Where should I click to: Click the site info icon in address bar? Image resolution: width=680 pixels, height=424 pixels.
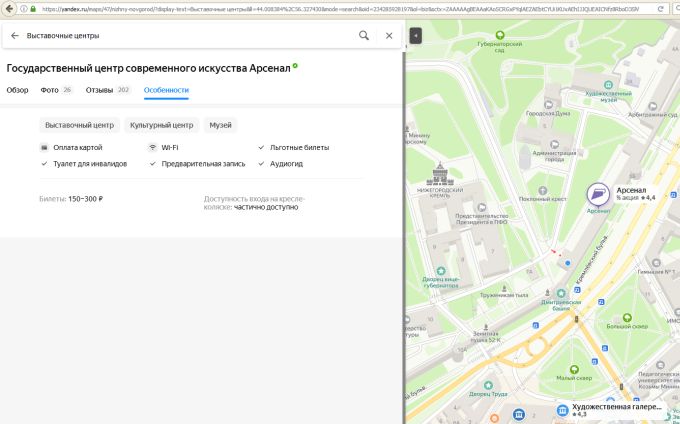coord(23,9)
